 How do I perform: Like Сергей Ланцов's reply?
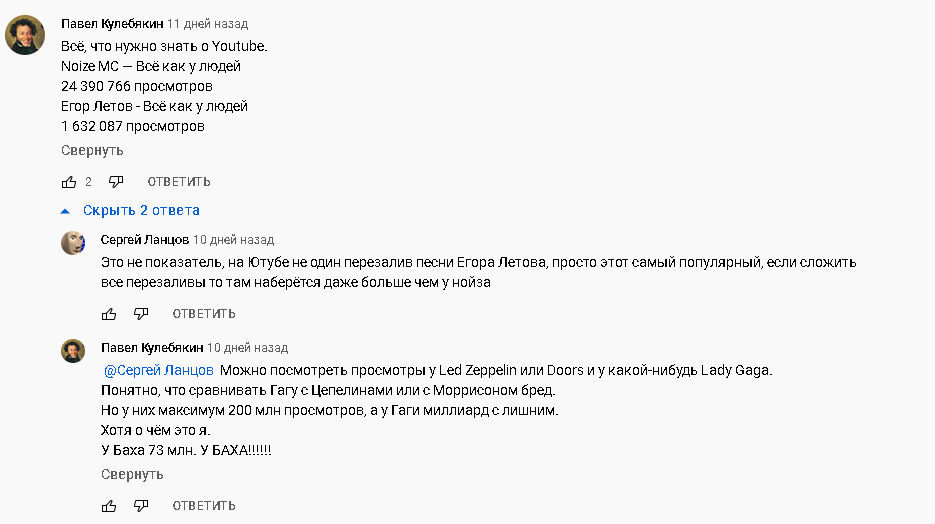coord(109,314)
